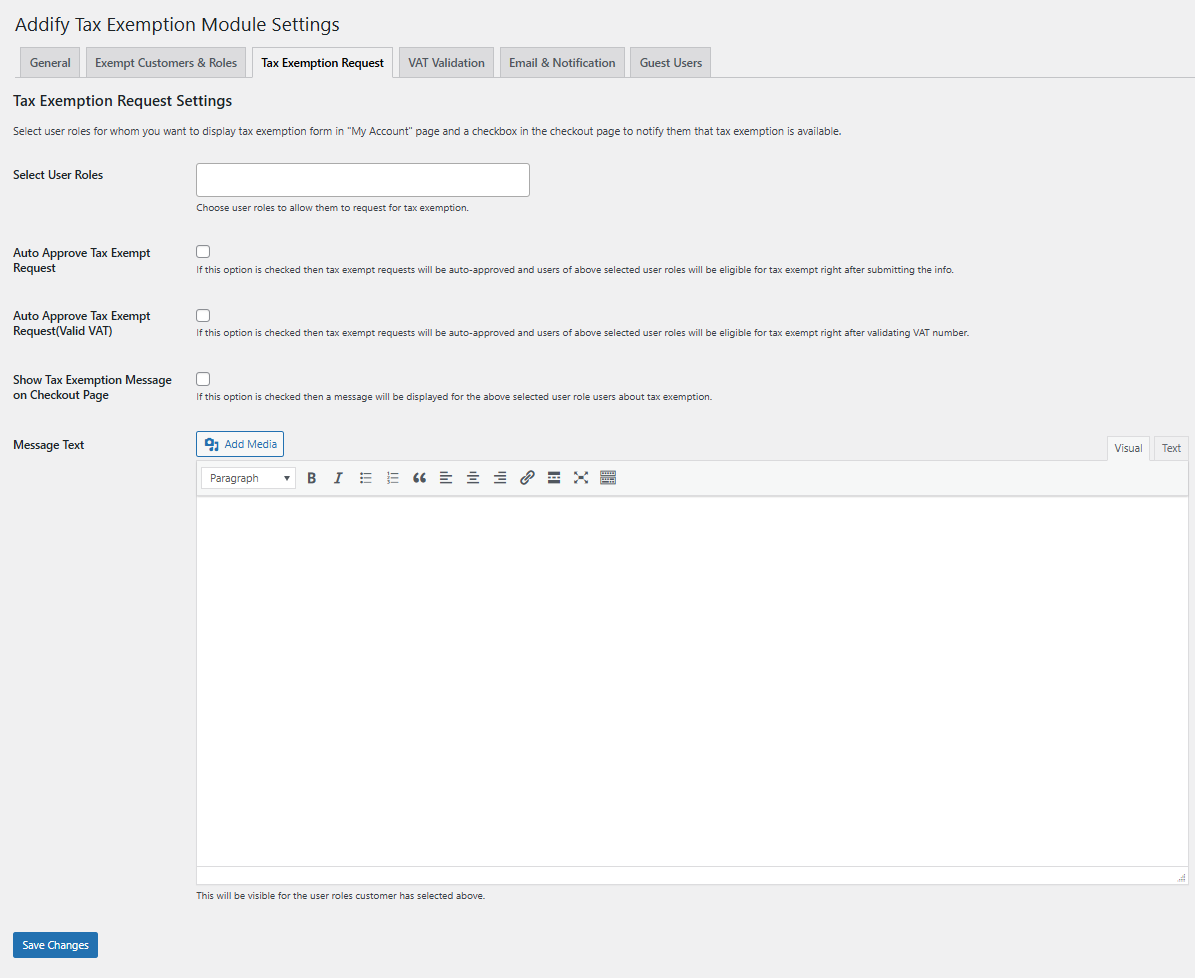The image size is (1195, 978).
Task: Insert Read More tag
Action: click(554, 478)
